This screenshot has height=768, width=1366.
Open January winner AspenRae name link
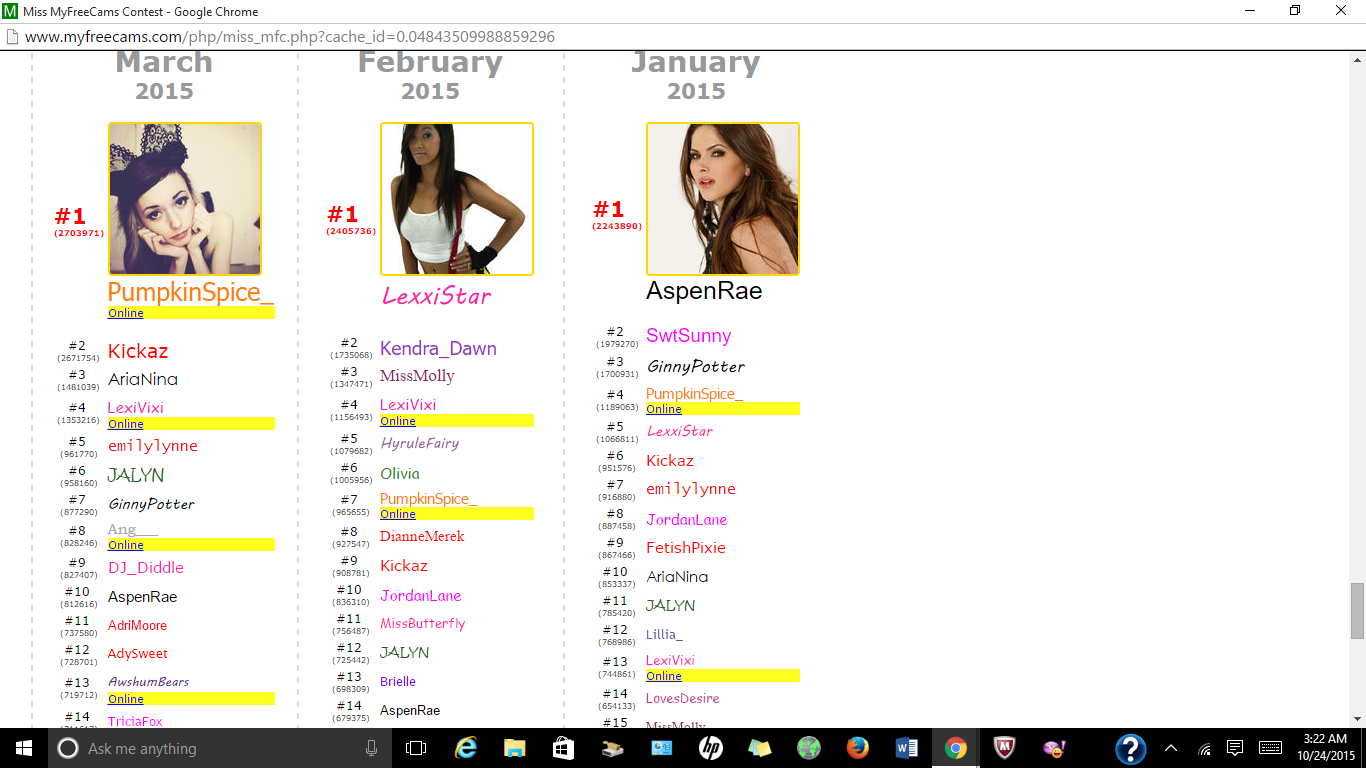704,291
